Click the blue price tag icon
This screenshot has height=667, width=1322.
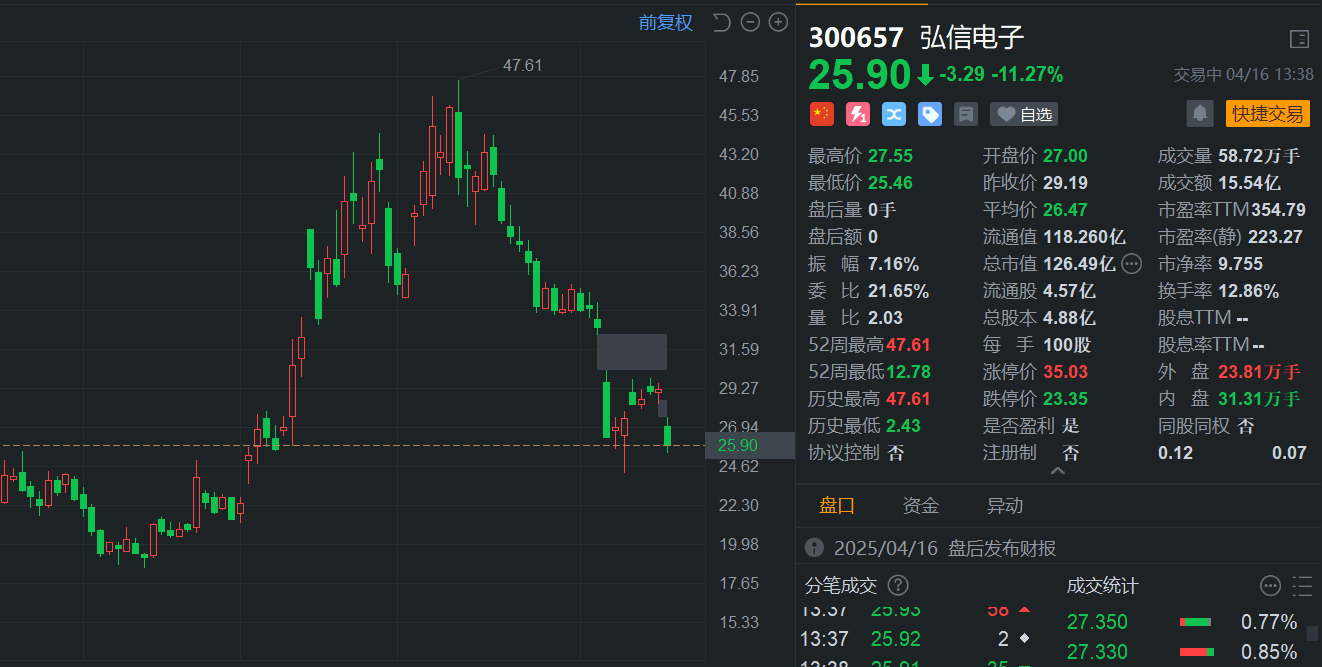[x=930, y=114]
